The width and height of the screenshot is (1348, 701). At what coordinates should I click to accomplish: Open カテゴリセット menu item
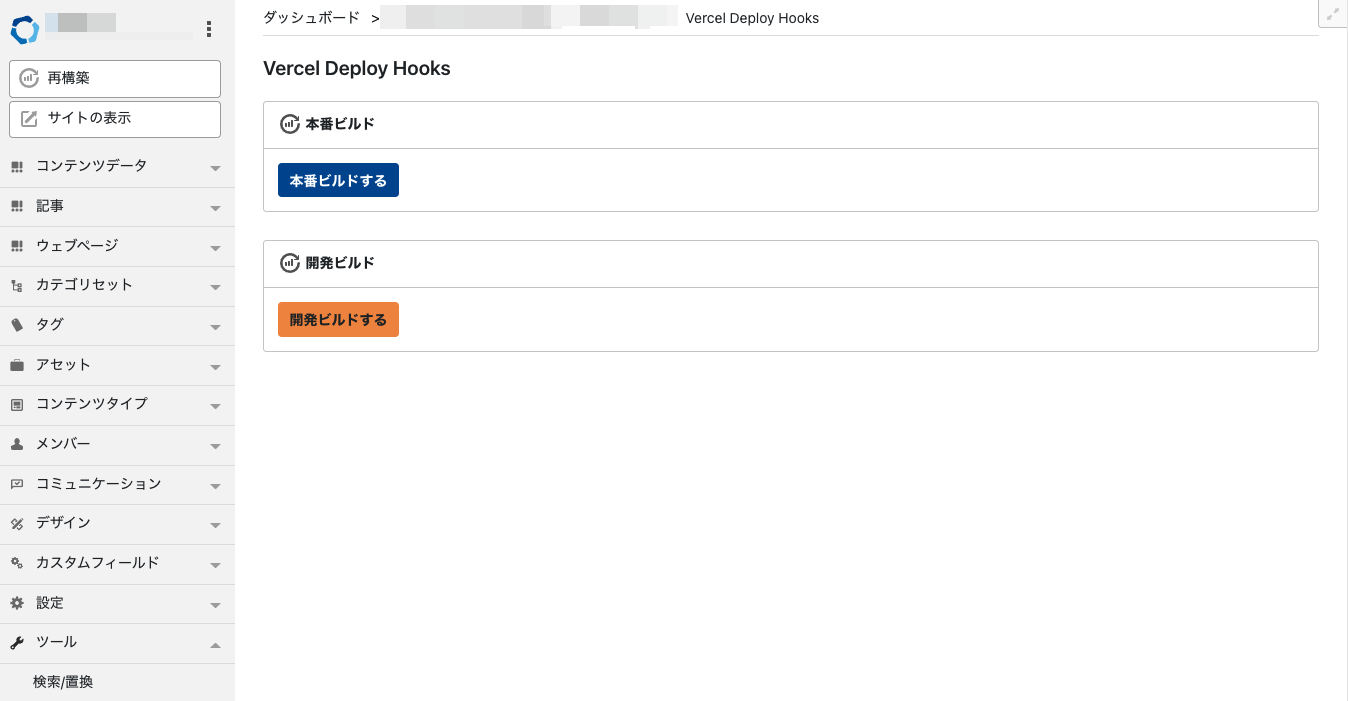117,285
